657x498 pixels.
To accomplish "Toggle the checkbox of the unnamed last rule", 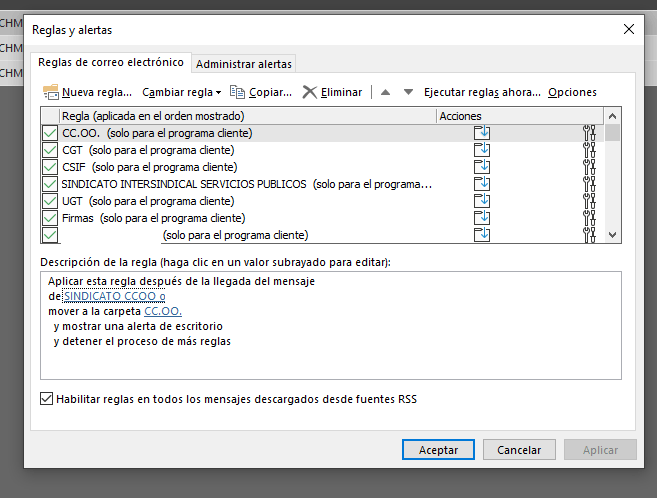I will coord(50,235).
